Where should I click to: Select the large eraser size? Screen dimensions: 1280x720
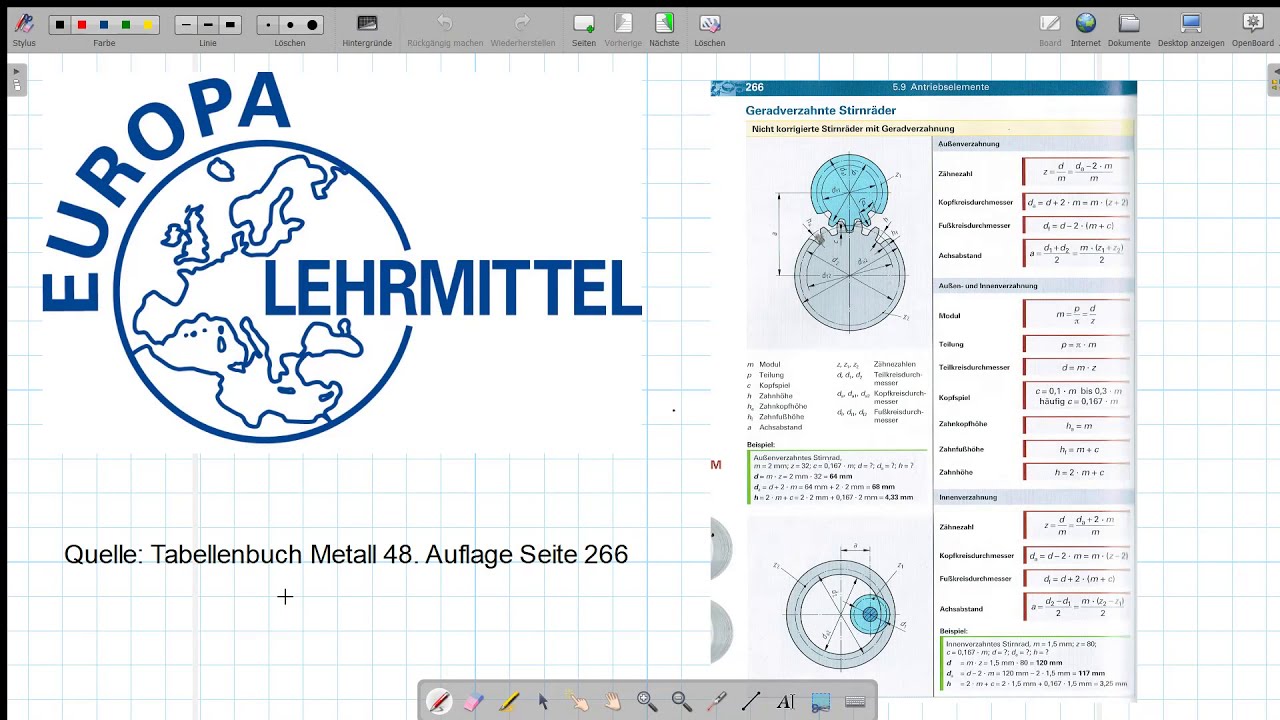pyautogui.click(x=312, y=25)
